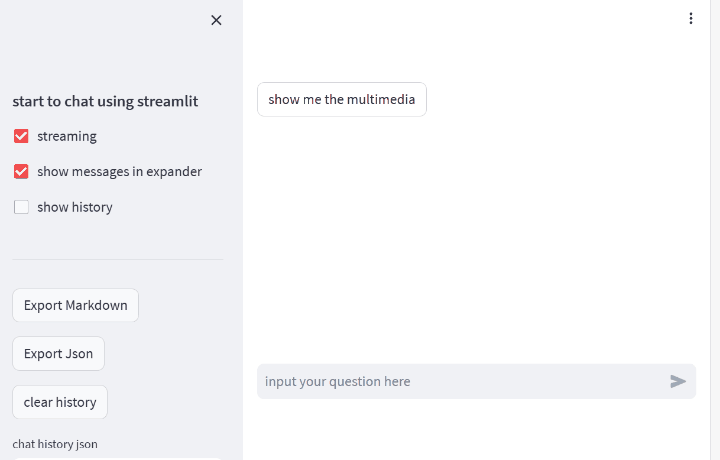
Task: Focus the 'input your question here' field
Action: (461, 381)
